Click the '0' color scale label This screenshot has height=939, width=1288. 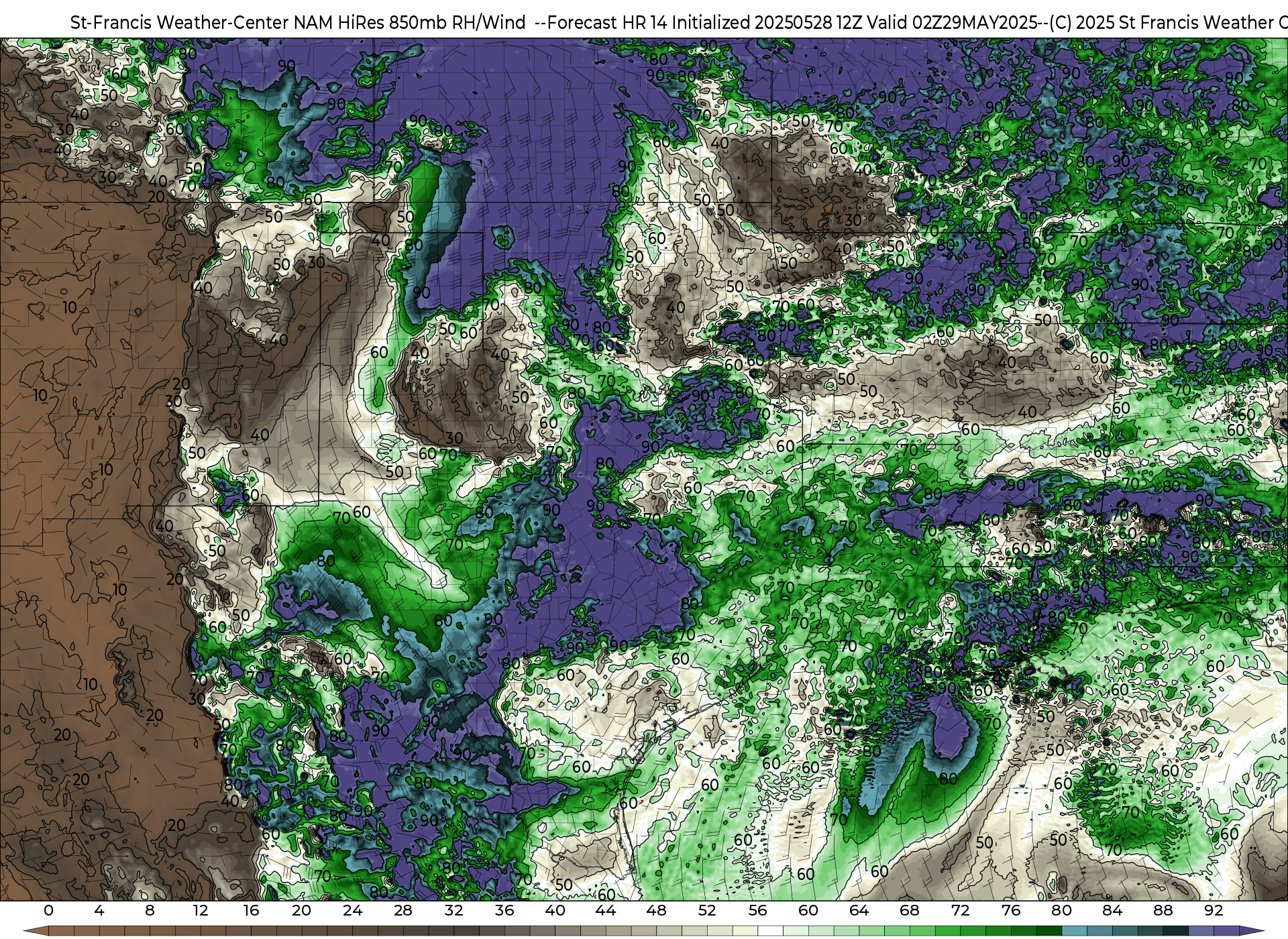[48, 911]
